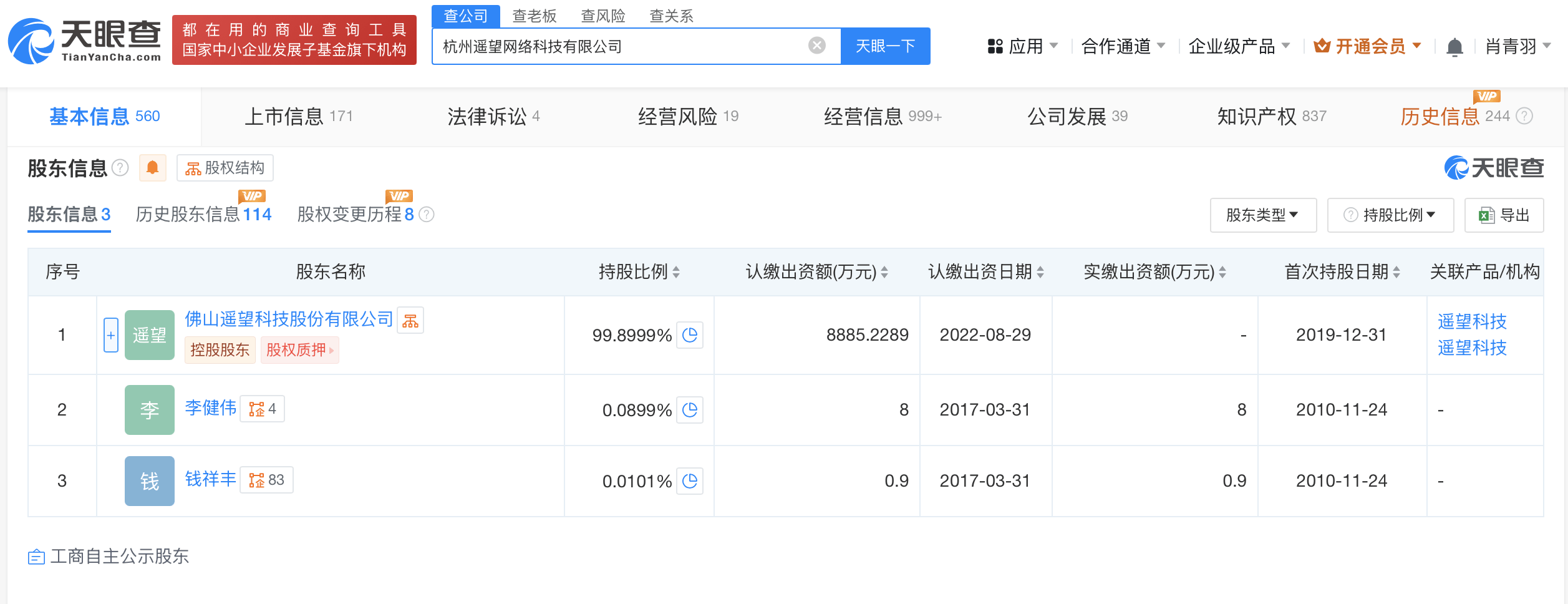Image resolution: width=1568 pixels, height=604 pixels.
Task: Click the company search input field
Action: (x=617, y=46)
